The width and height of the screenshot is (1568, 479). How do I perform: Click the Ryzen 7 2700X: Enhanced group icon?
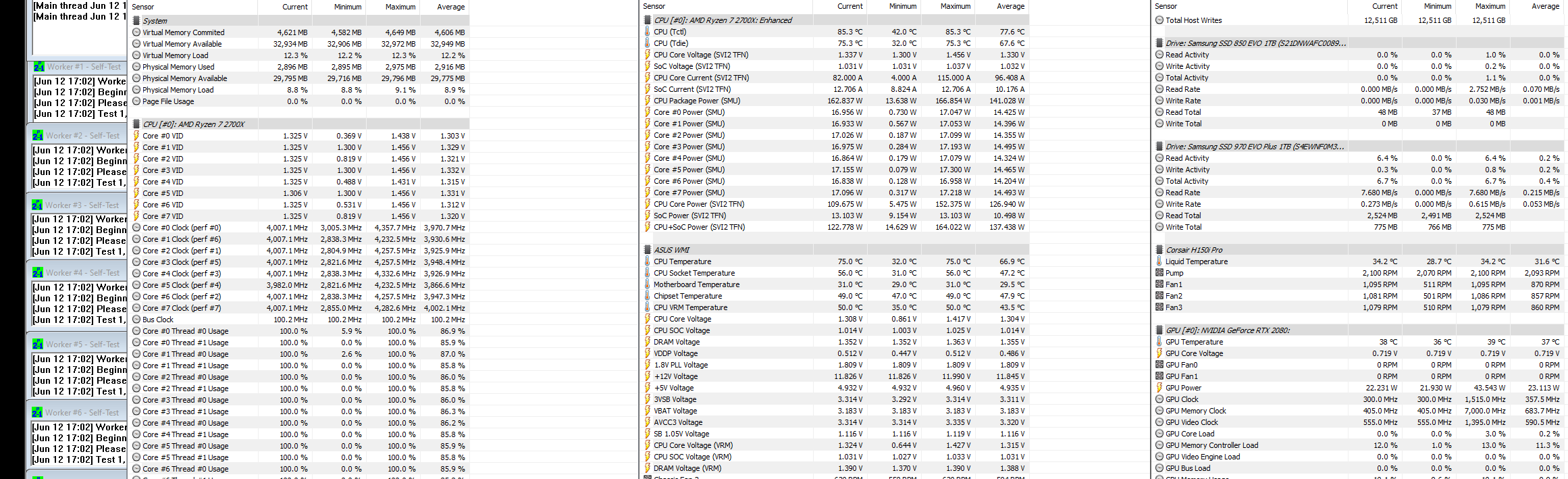[648, 20]
